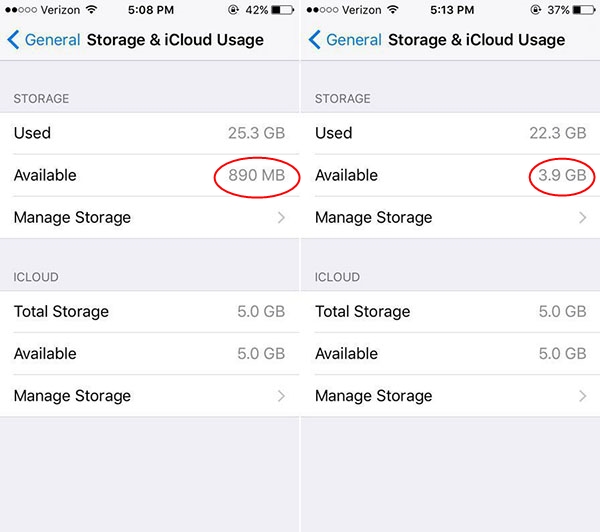Tap signal strength dots in left status bar
Screen dimensions: 600x532
click(21, 10)
